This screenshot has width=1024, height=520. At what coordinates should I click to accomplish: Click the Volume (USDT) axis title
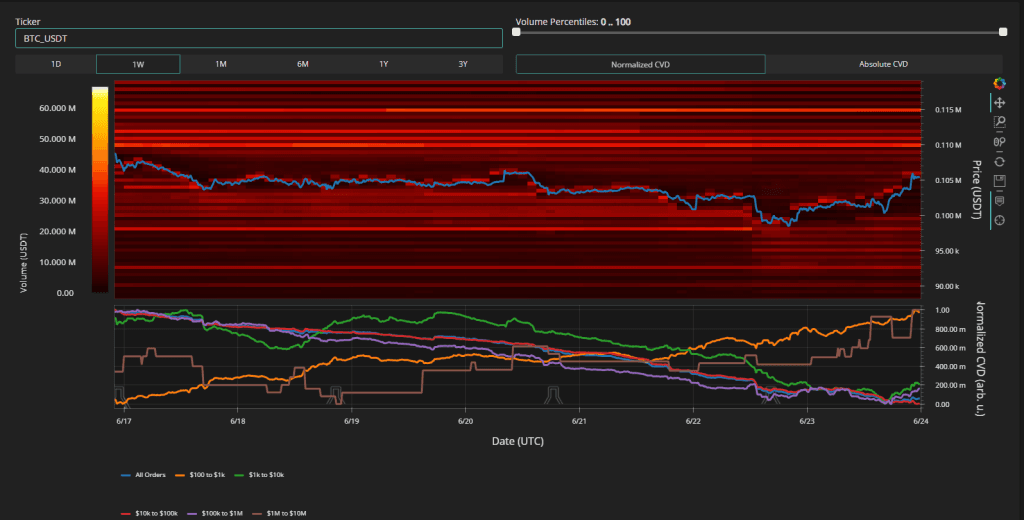(x=24, y=263)
